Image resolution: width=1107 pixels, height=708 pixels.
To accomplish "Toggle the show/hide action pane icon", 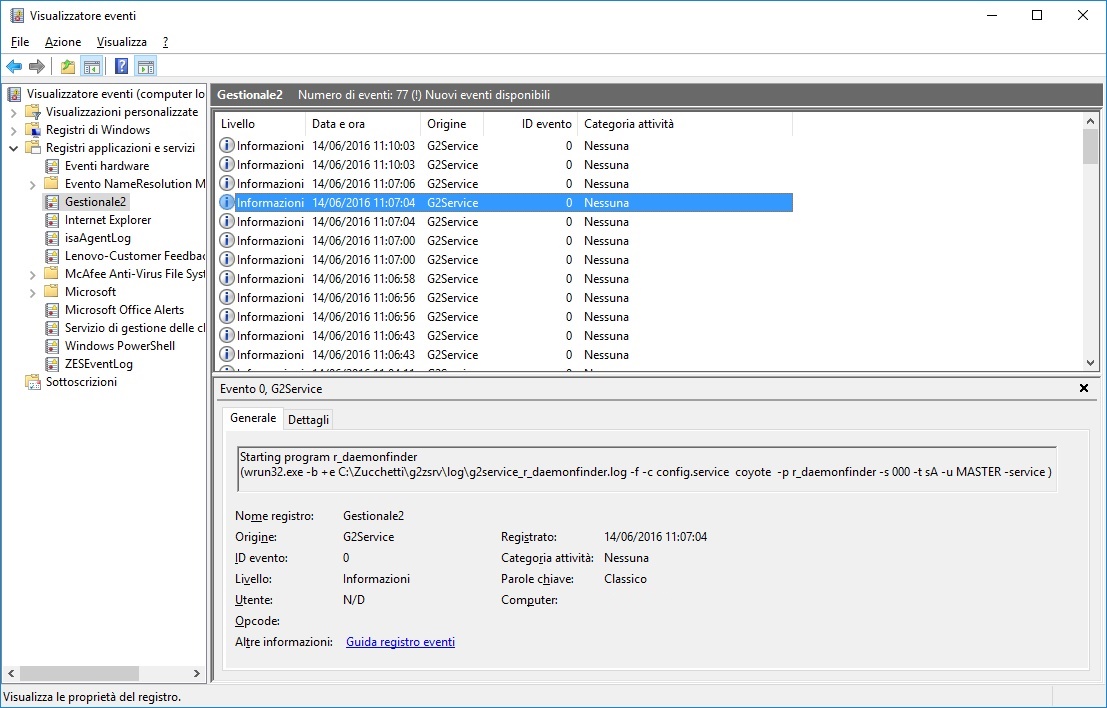I will pyautogui.click(x=145, y=66).
